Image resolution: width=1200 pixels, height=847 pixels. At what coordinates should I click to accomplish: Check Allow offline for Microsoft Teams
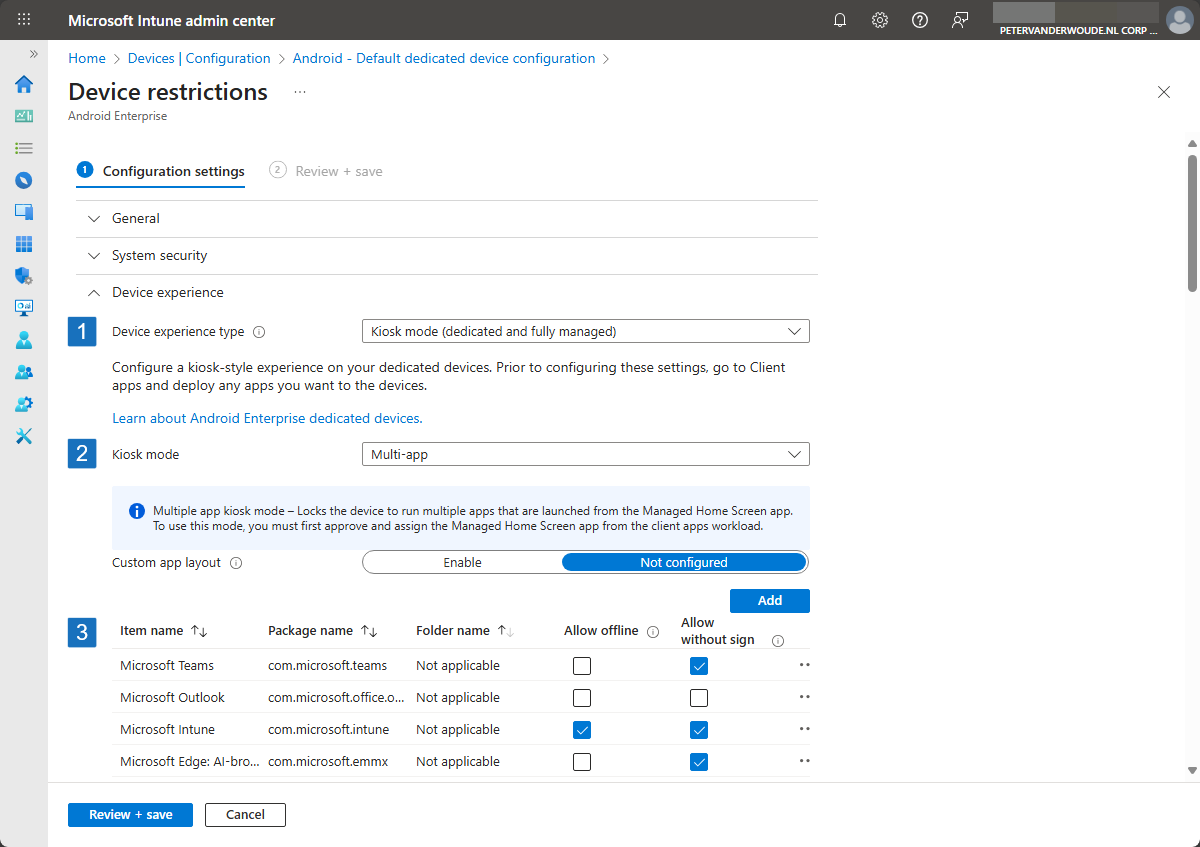tap(582, 666)
